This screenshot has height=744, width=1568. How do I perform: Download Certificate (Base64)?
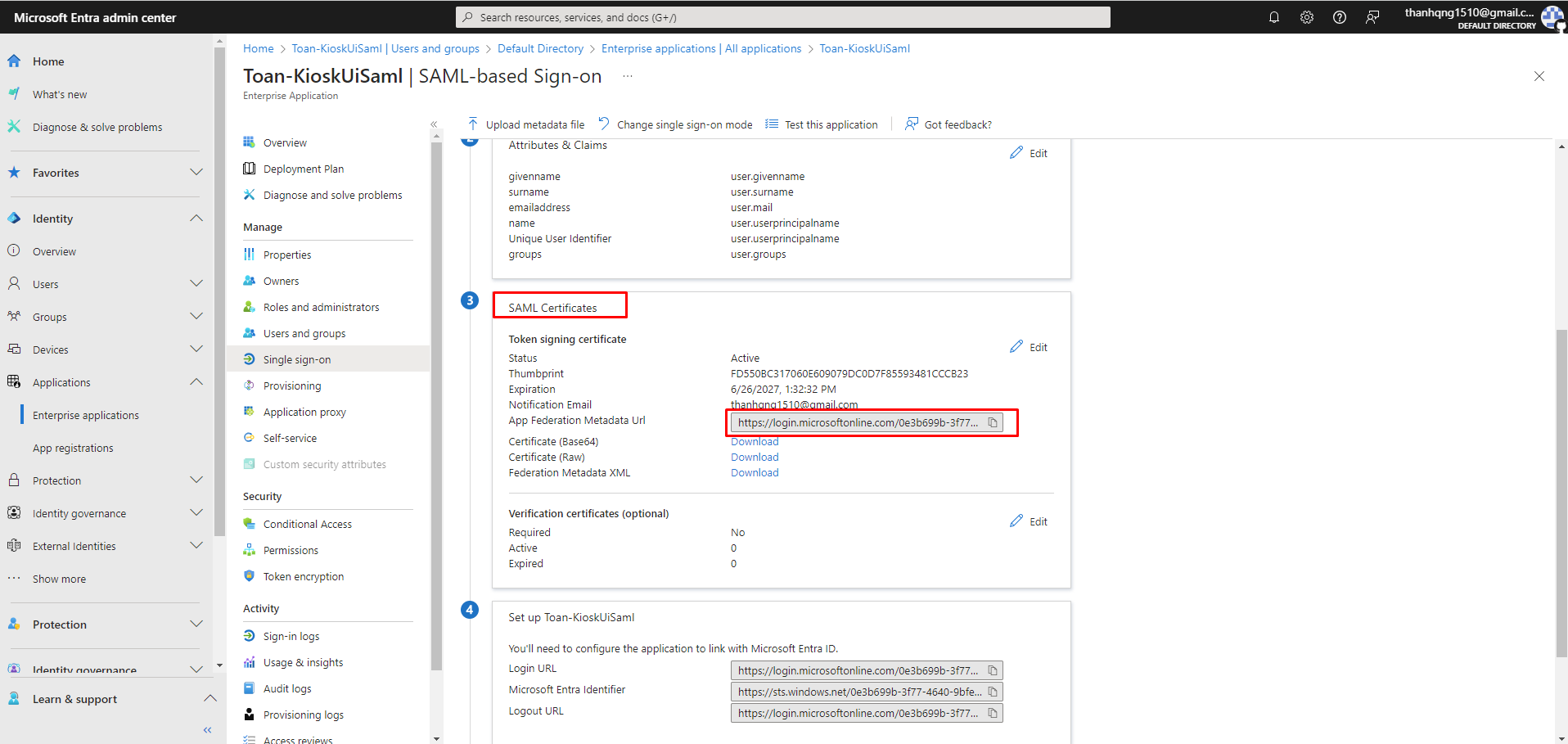tap(755, 442)
